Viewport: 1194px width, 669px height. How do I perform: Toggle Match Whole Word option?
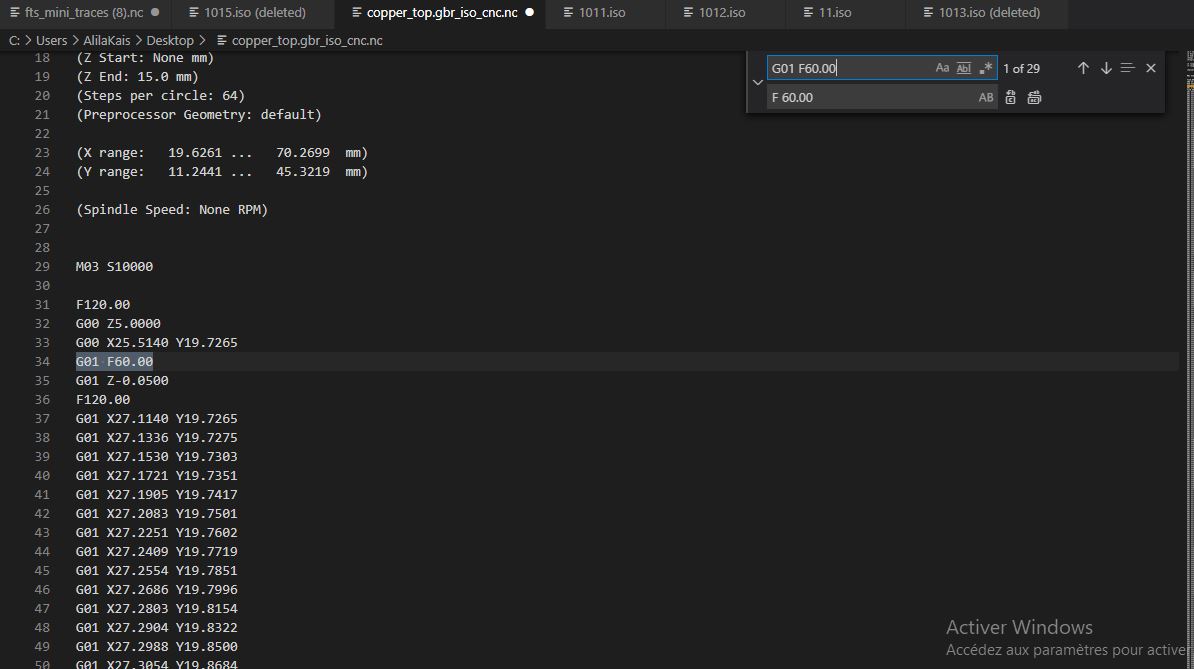[x=963, y=68]
